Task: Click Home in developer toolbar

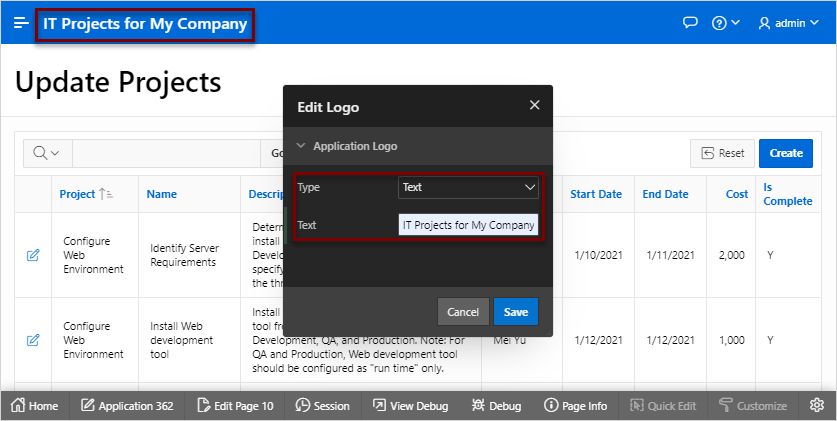Action: coord(35,406)
